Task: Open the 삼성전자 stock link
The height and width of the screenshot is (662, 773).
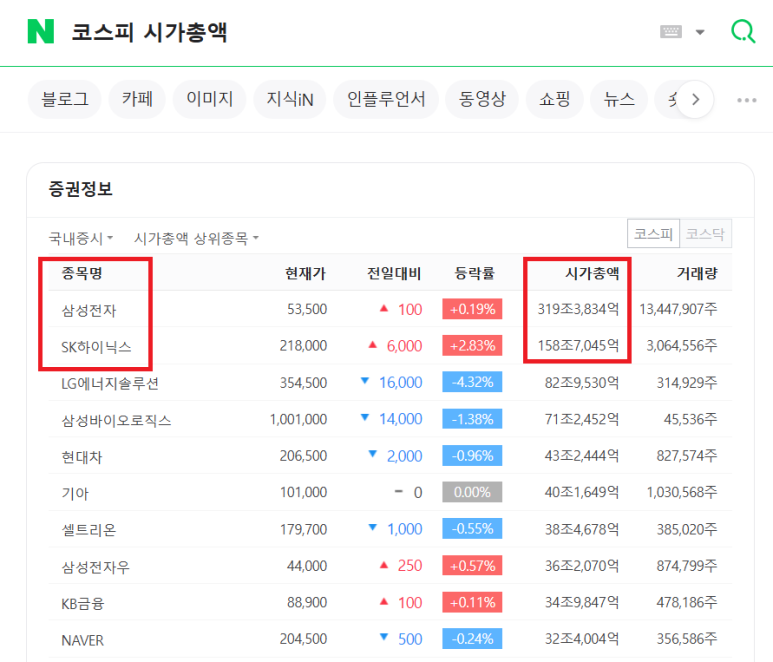Action: (89, 311)
